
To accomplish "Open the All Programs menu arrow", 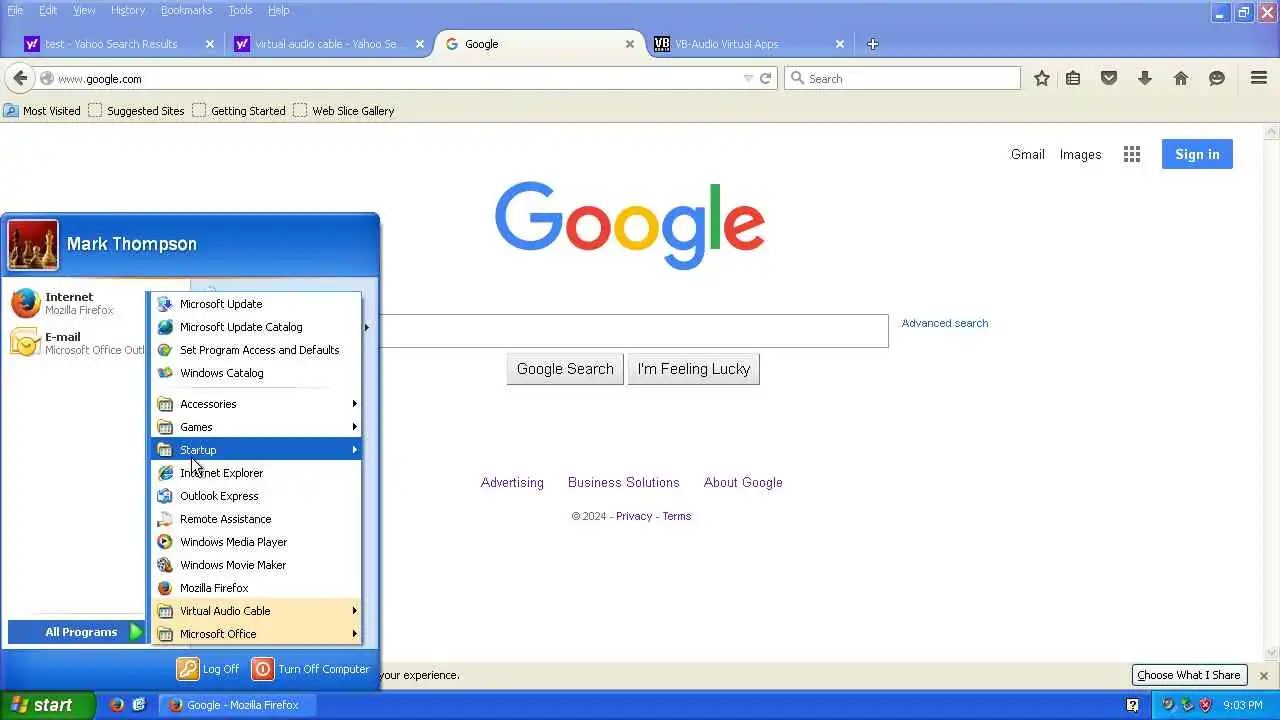I will pyautogui.click(x=136, y=632).
